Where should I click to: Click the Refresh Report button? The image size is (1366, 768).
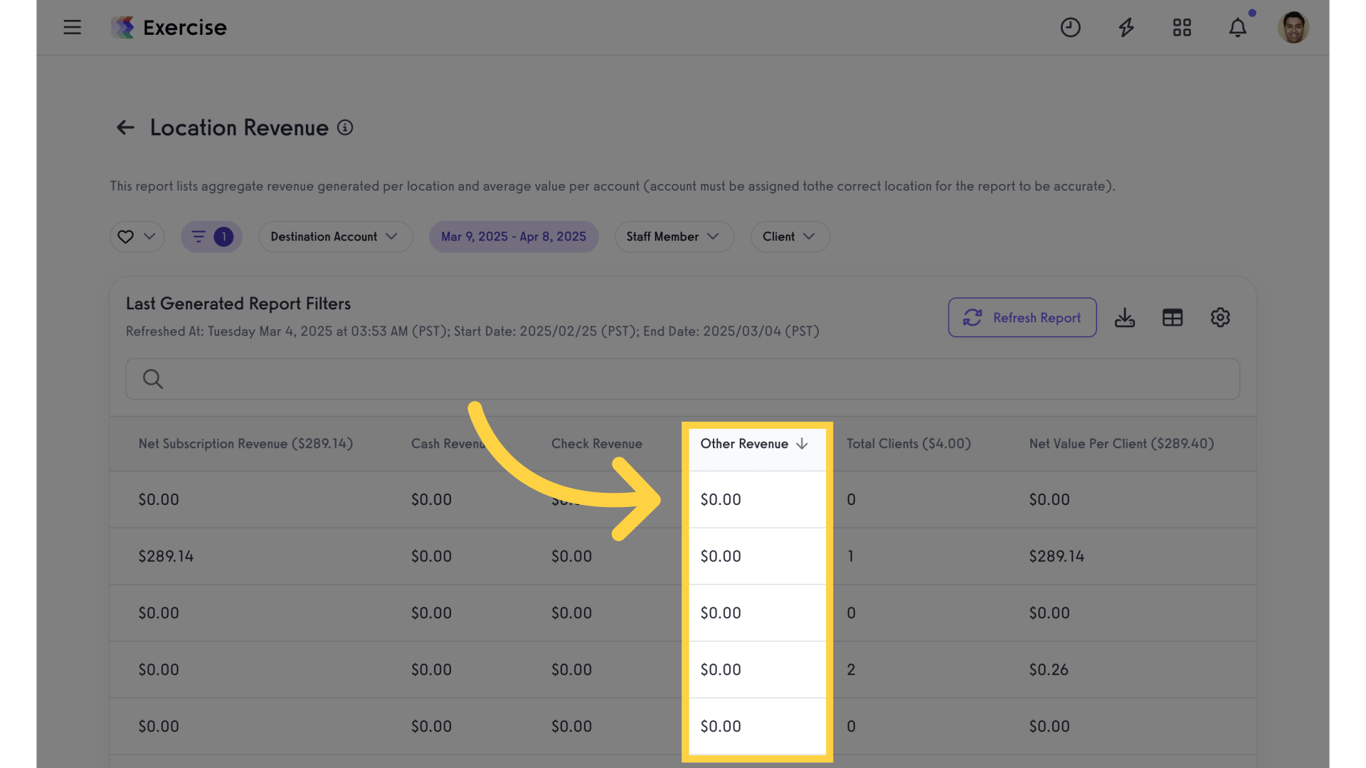click(x=1022, y=317)
